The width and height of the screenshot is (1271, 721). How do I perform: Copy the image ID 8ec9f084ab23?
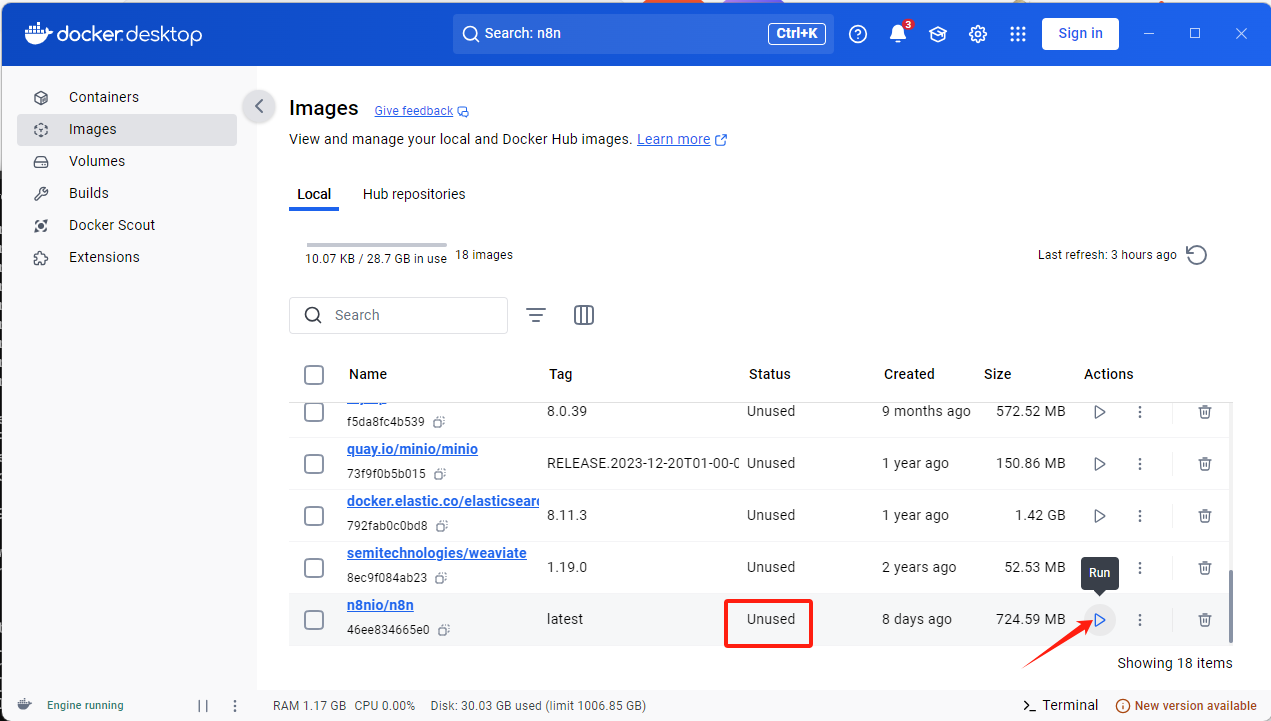441,578
